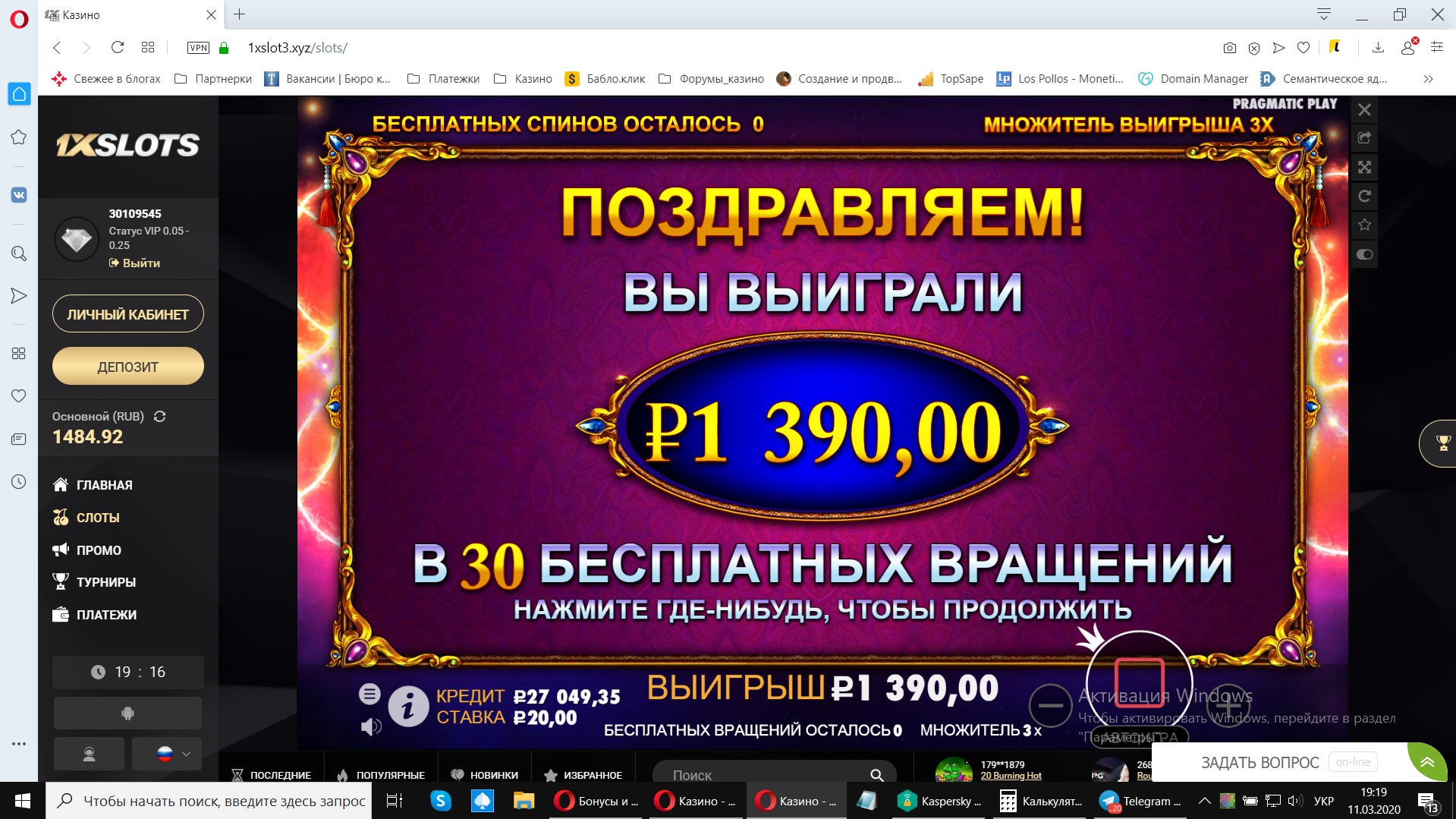Toggle the VPN badge in address bar
1456x819 pixels.
198,48
